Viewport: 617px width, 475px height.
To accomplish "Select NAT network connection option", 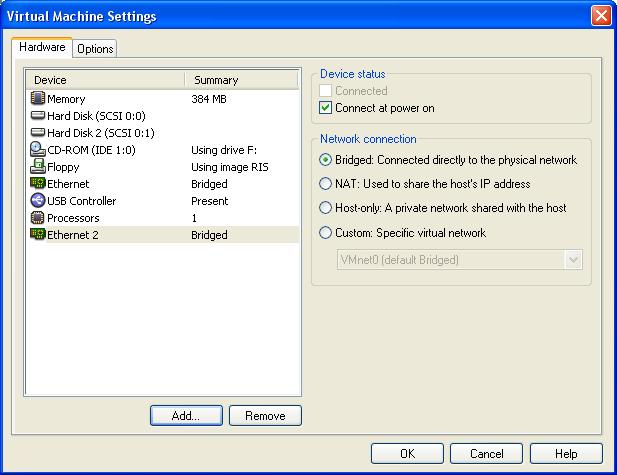I will 325,184.
